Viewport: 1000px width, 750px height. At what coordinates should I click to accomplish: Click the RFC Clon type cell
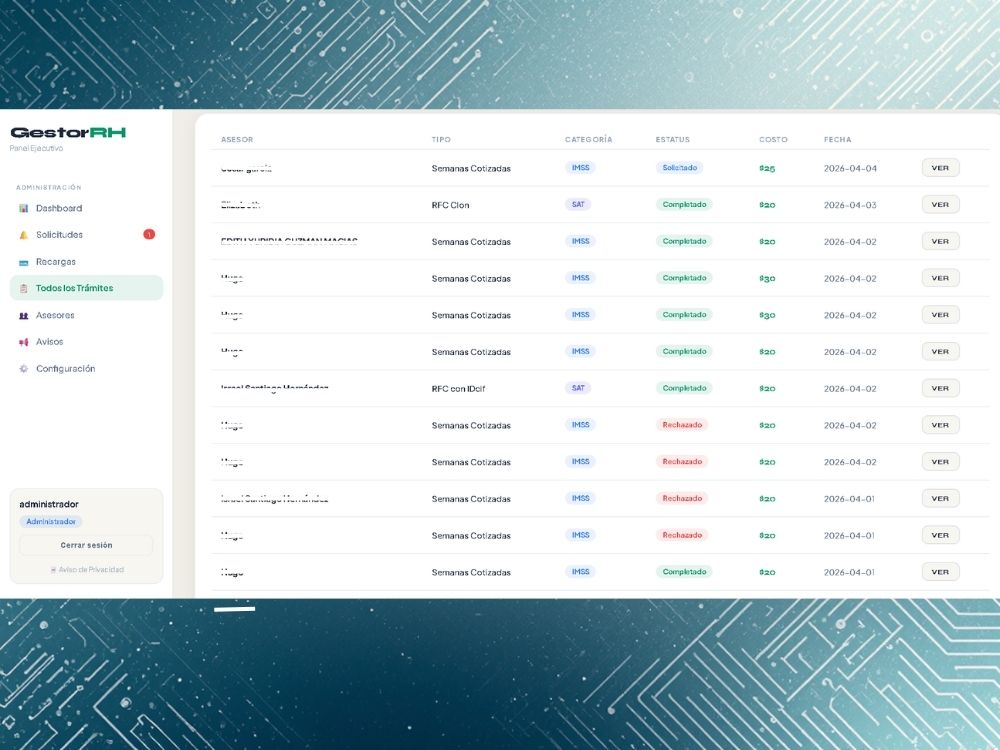click(450, 205)
